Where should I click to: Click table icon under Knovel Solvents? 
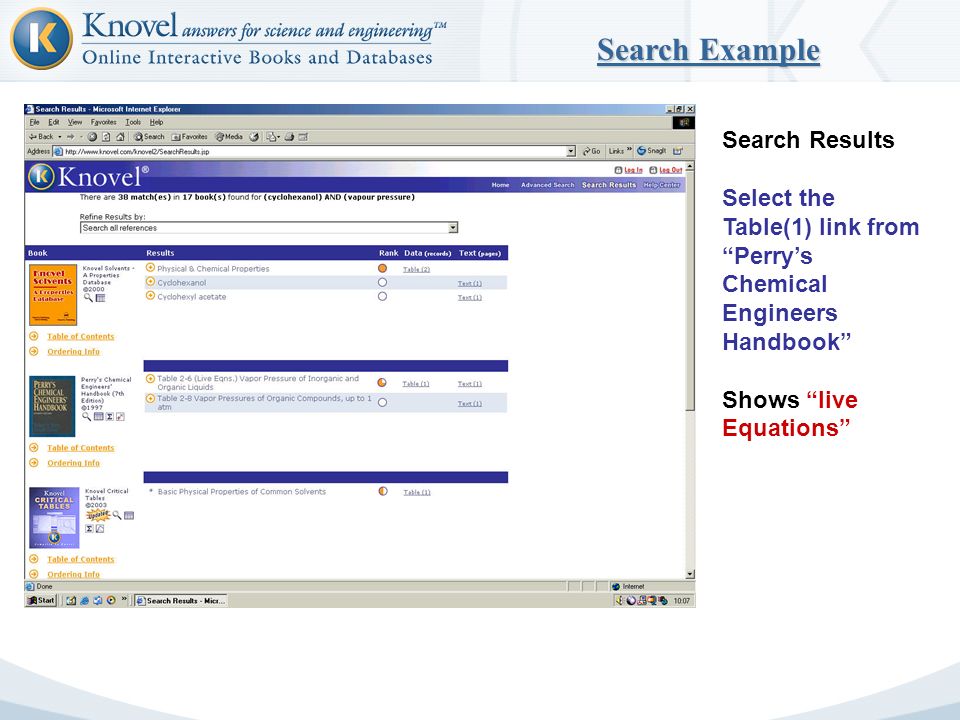(x=100, y=298)
